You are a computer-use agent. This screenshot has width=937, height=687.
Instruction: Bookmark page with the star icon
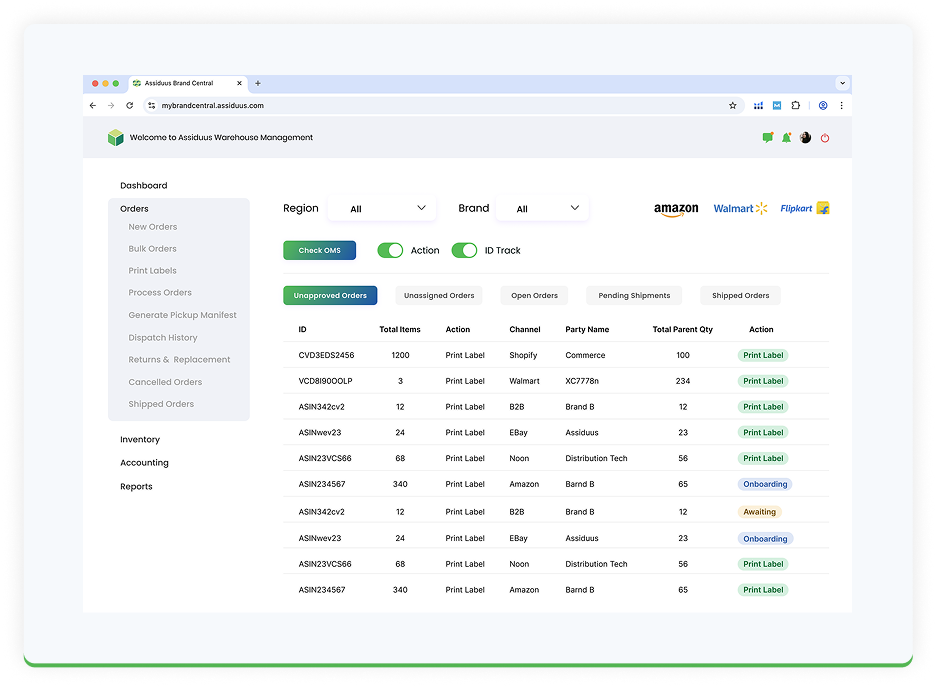click(733, 105)
